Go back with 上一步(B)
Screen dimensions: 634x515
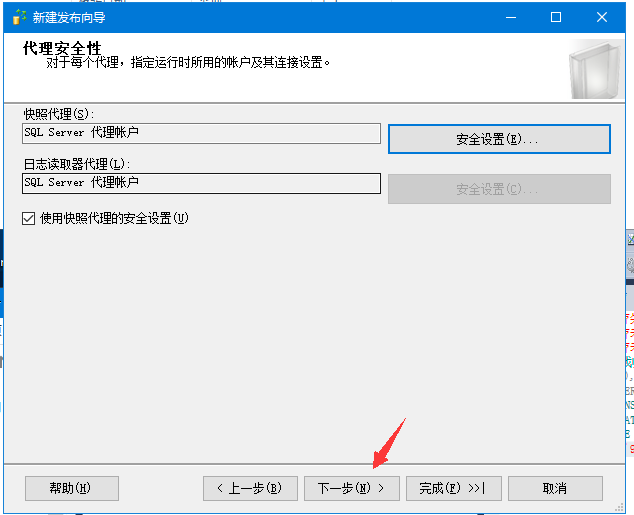point(250,488)
